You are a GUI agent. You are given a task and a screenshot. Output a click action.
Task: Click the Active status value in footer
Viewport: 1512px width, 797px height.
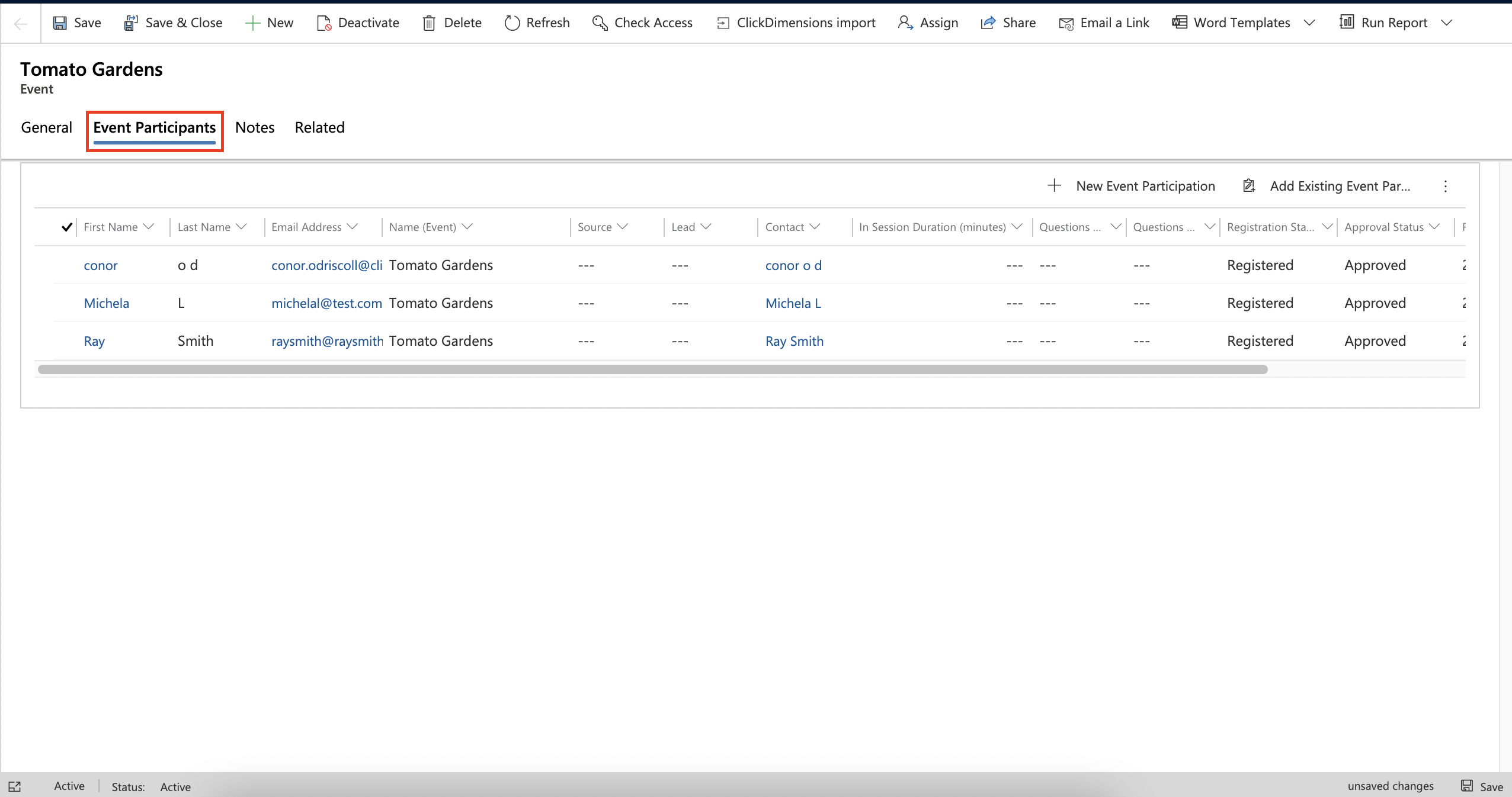point(175,787)
